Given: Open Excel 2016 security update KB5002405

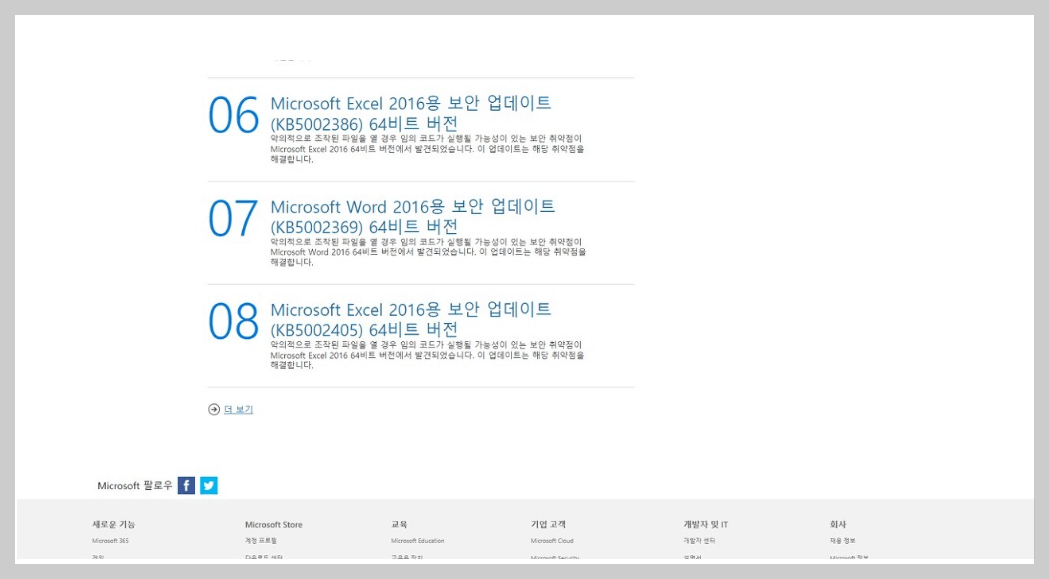Looking at the screenshot, I should pos(411,319).
